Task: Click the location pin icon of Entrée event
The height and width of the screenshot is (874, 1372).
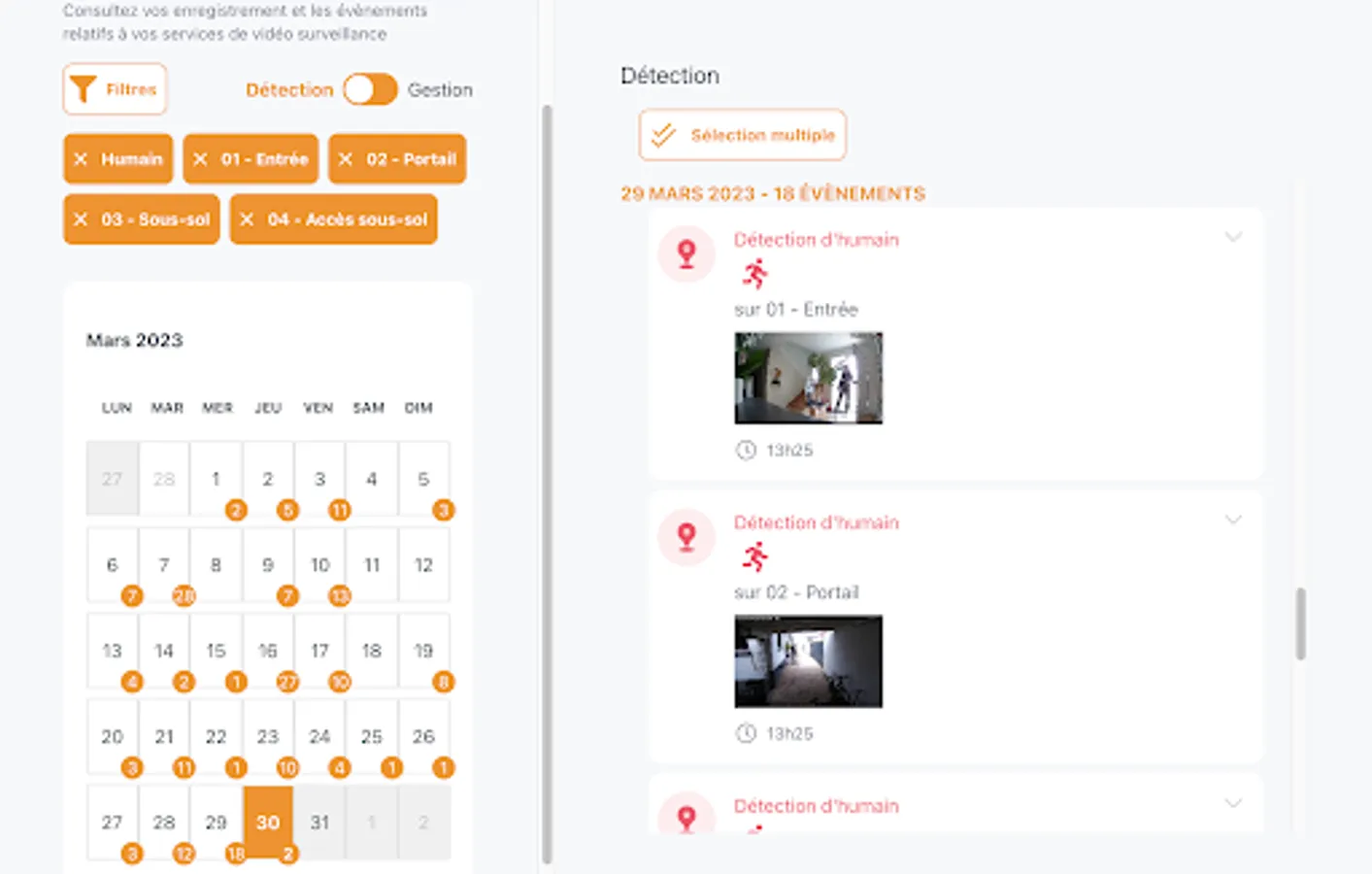Action: [686, 254]
